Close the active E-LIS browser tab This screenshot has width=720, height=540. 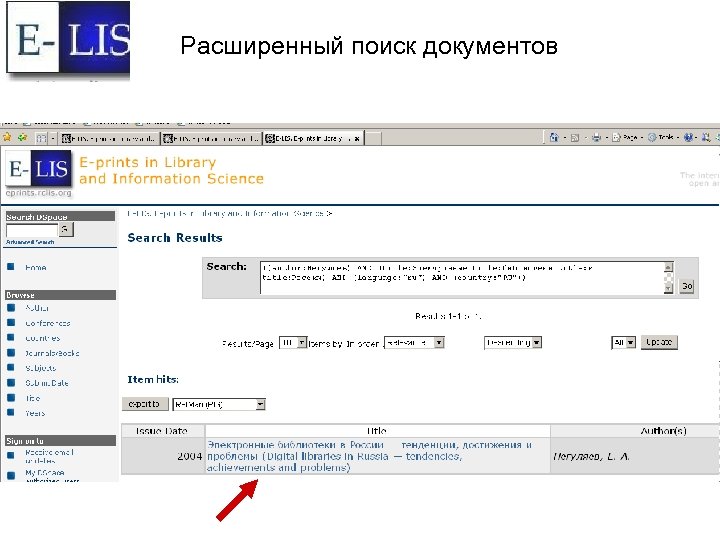(x=357, y=138)
